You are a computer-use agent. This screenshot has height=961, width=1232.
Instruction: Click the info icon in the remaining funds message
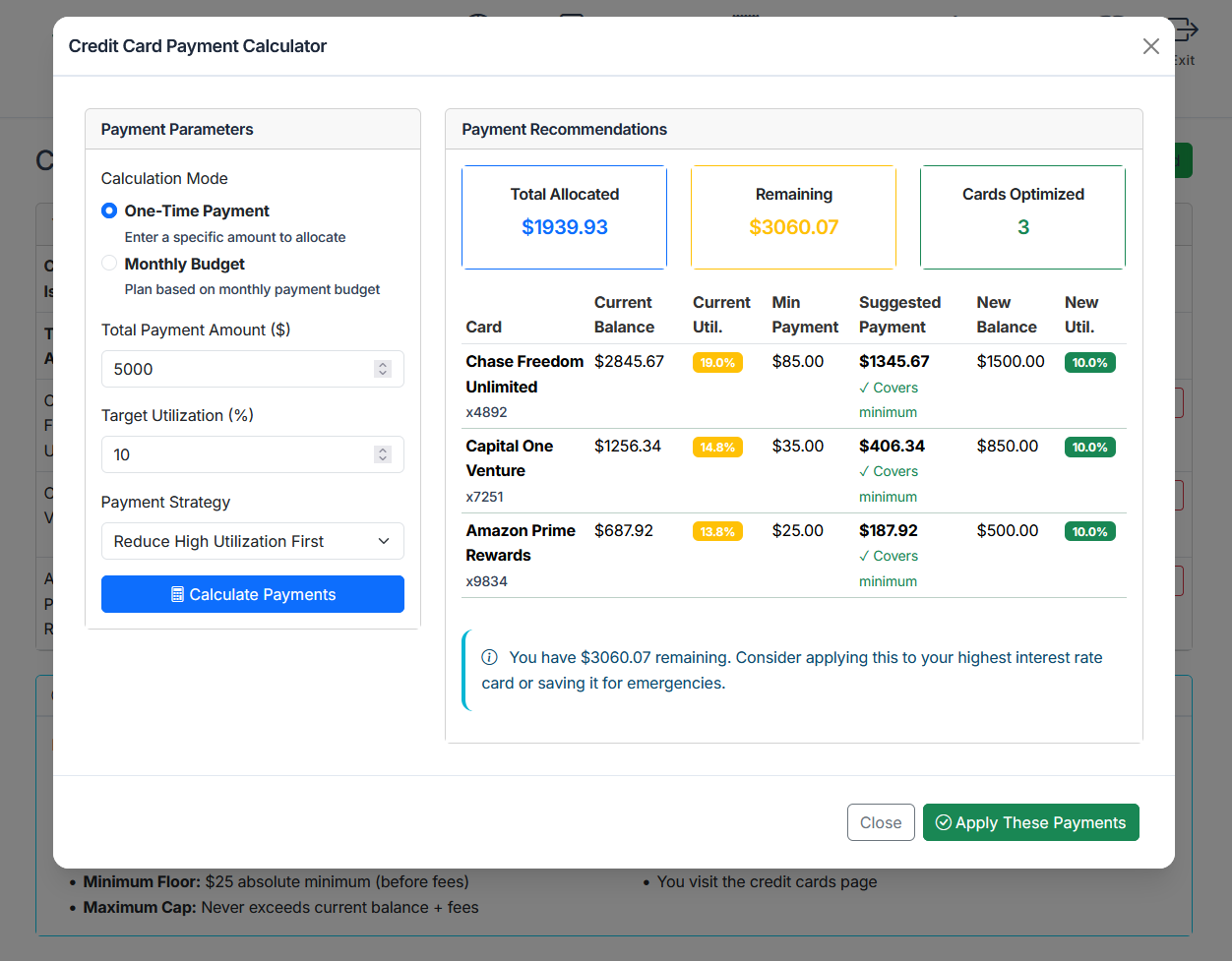tap(491, 657)
